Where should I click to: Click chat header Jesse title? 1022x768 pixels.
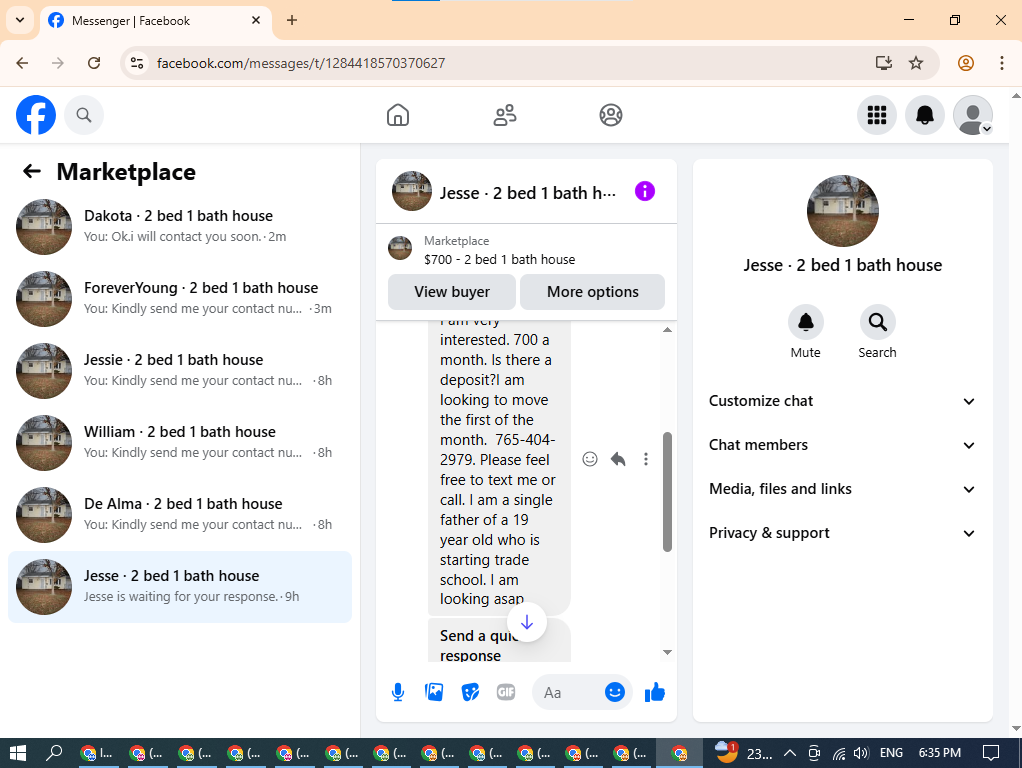[x=528, y=193]
